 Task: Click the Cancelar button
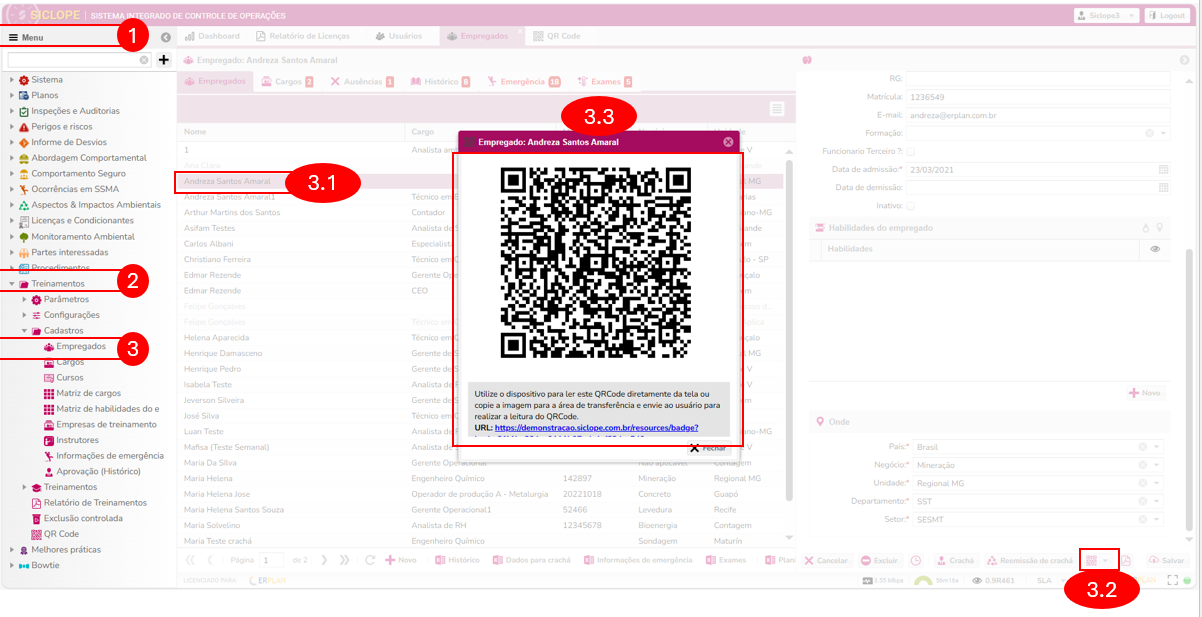826,560
